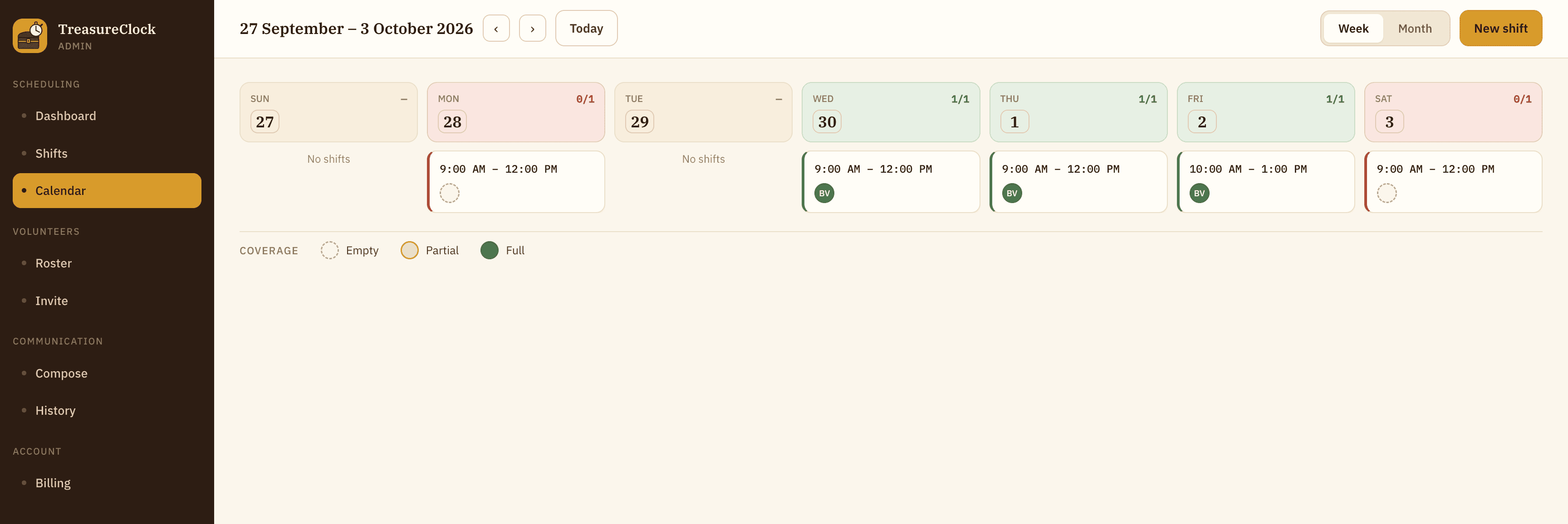This screenshot has height=524, width=1568.
Task: Open Friday's 10:00 AM – 1:00 PM shift
Action: [x=1266, y=182]
